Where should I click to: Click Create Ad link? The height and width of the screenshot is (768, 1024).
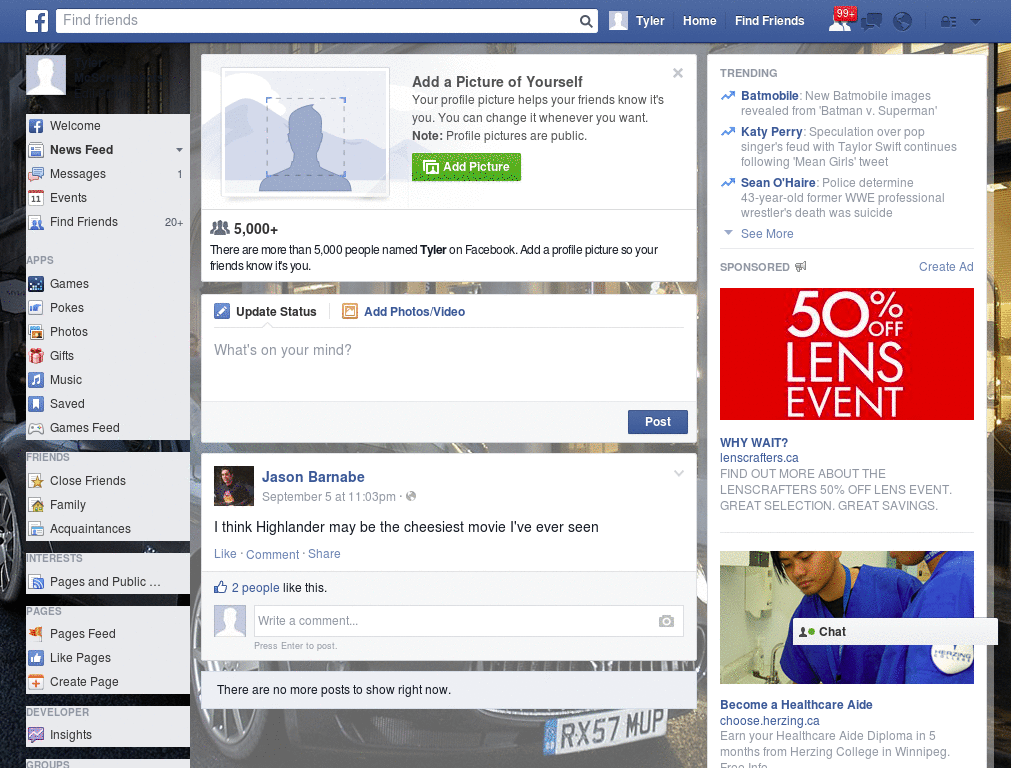coord(946,266)
